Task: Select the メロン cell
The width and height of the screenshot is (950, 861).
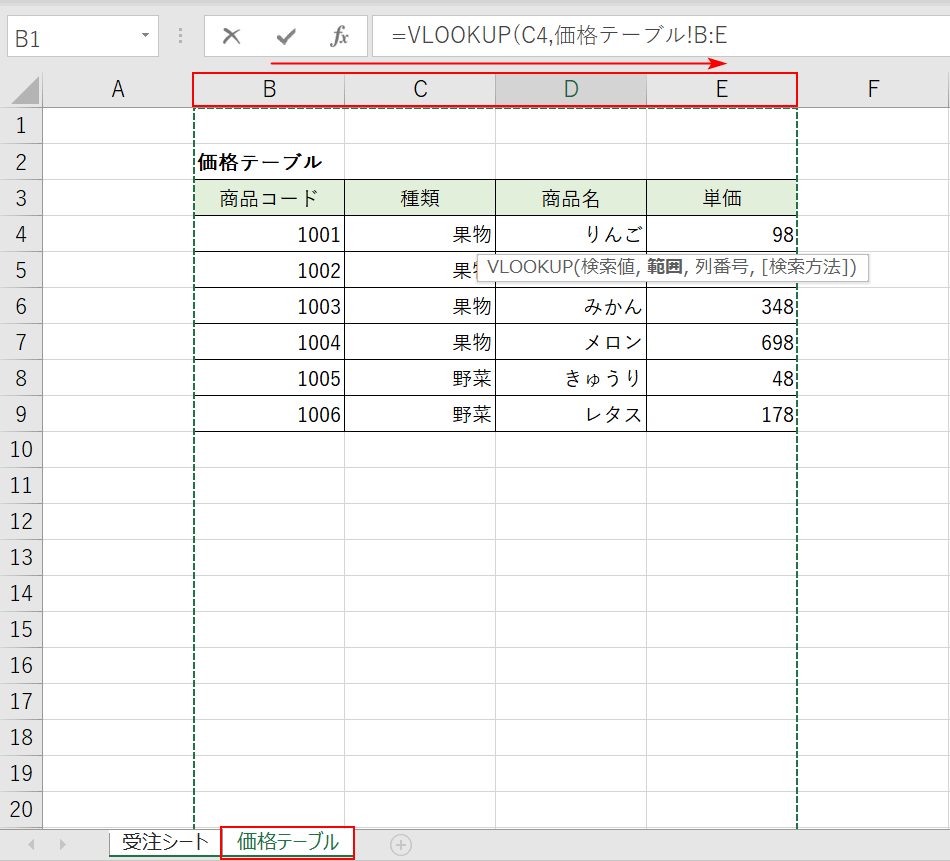Action: [571, 342]
